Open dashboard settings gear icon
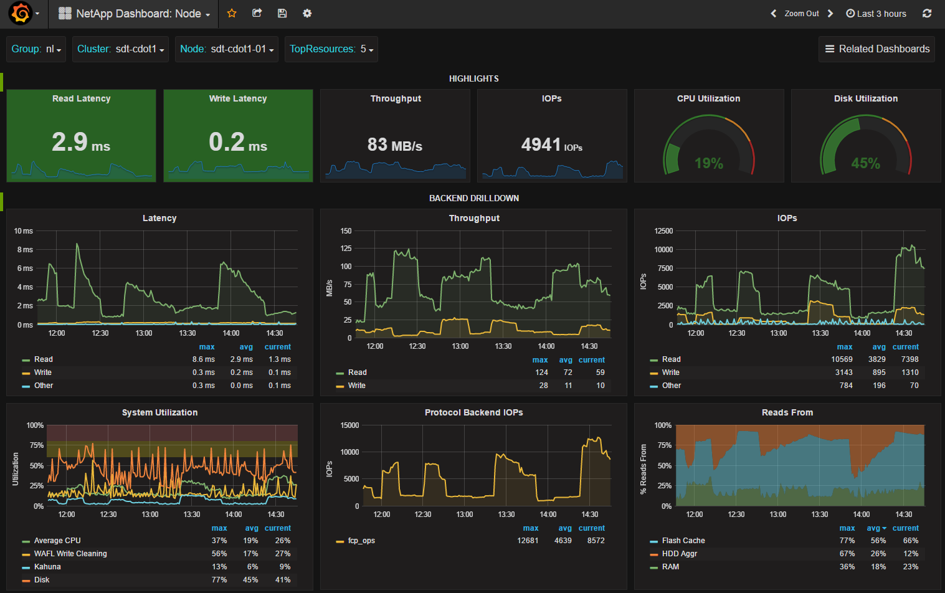Image resolution: width=945 pixels, height=593 pixels. pos(307,14)
